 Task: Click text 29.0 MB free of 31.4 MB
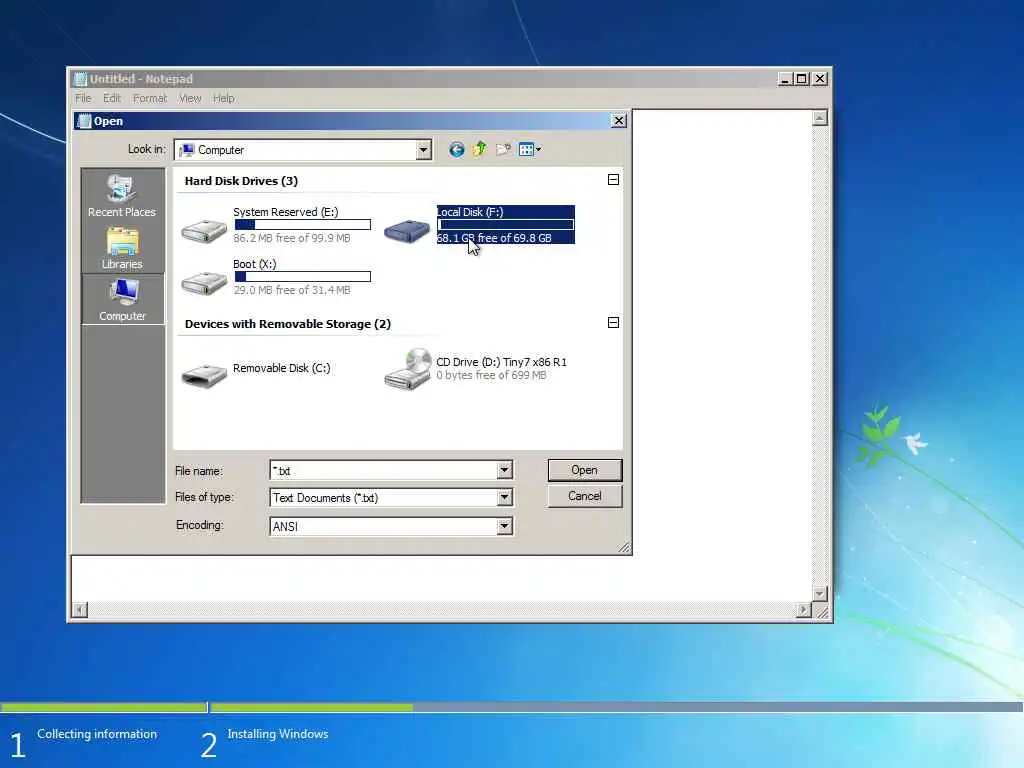(292, 290)
